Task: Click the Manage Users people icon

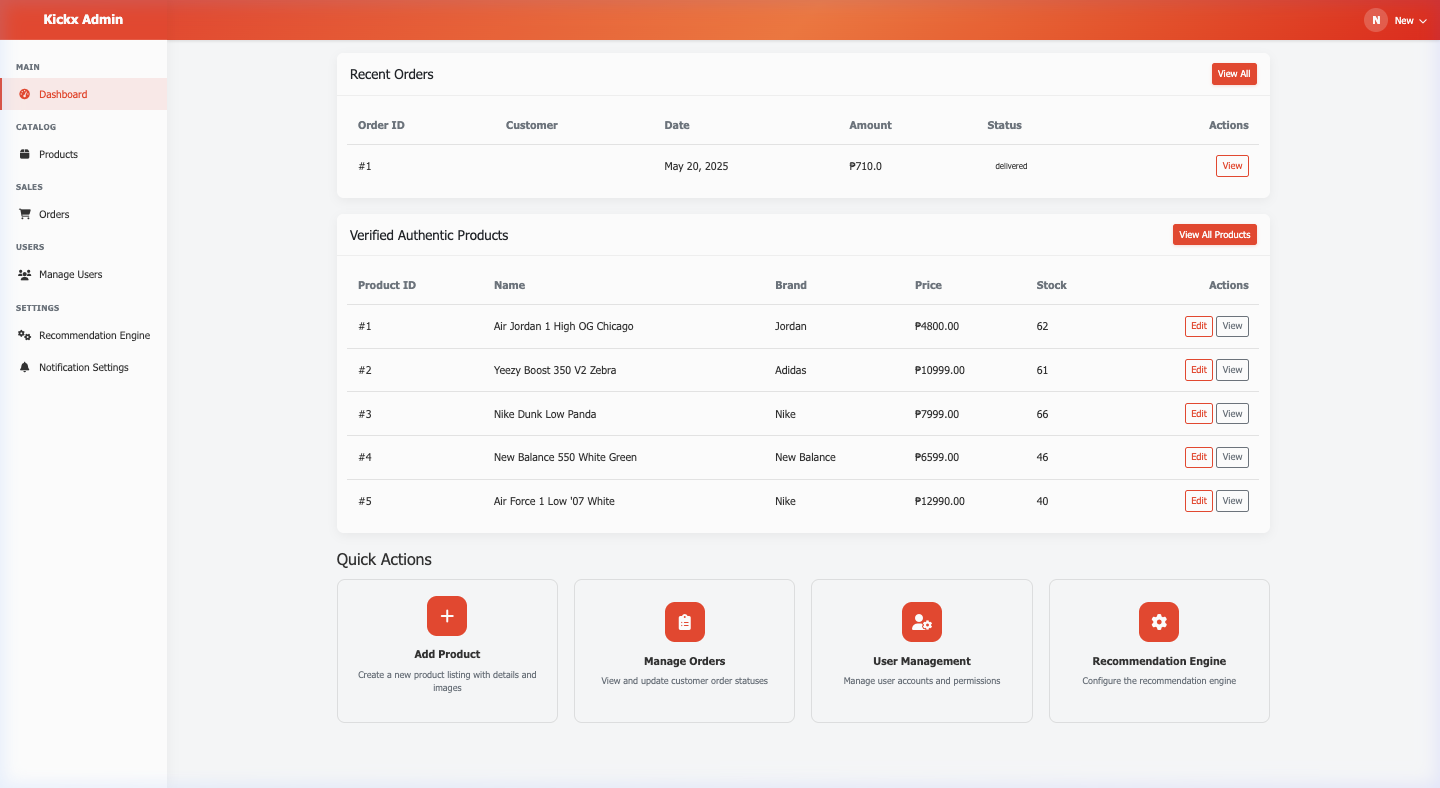Action: 25,274
